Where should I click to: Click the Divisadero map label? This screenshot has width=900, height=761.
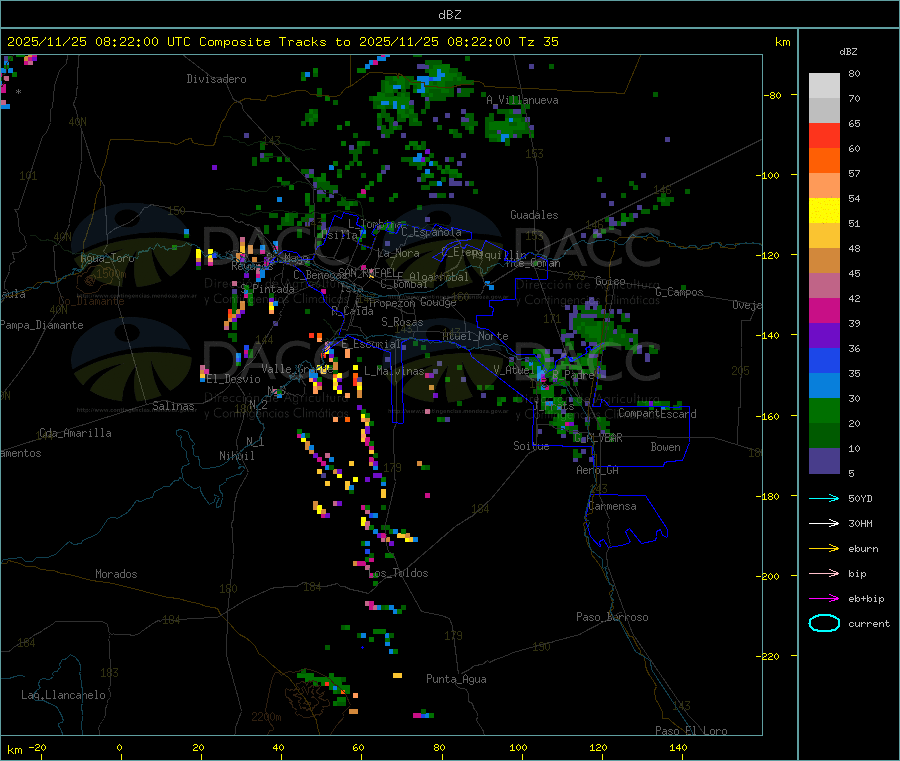[x=216, y=79]
